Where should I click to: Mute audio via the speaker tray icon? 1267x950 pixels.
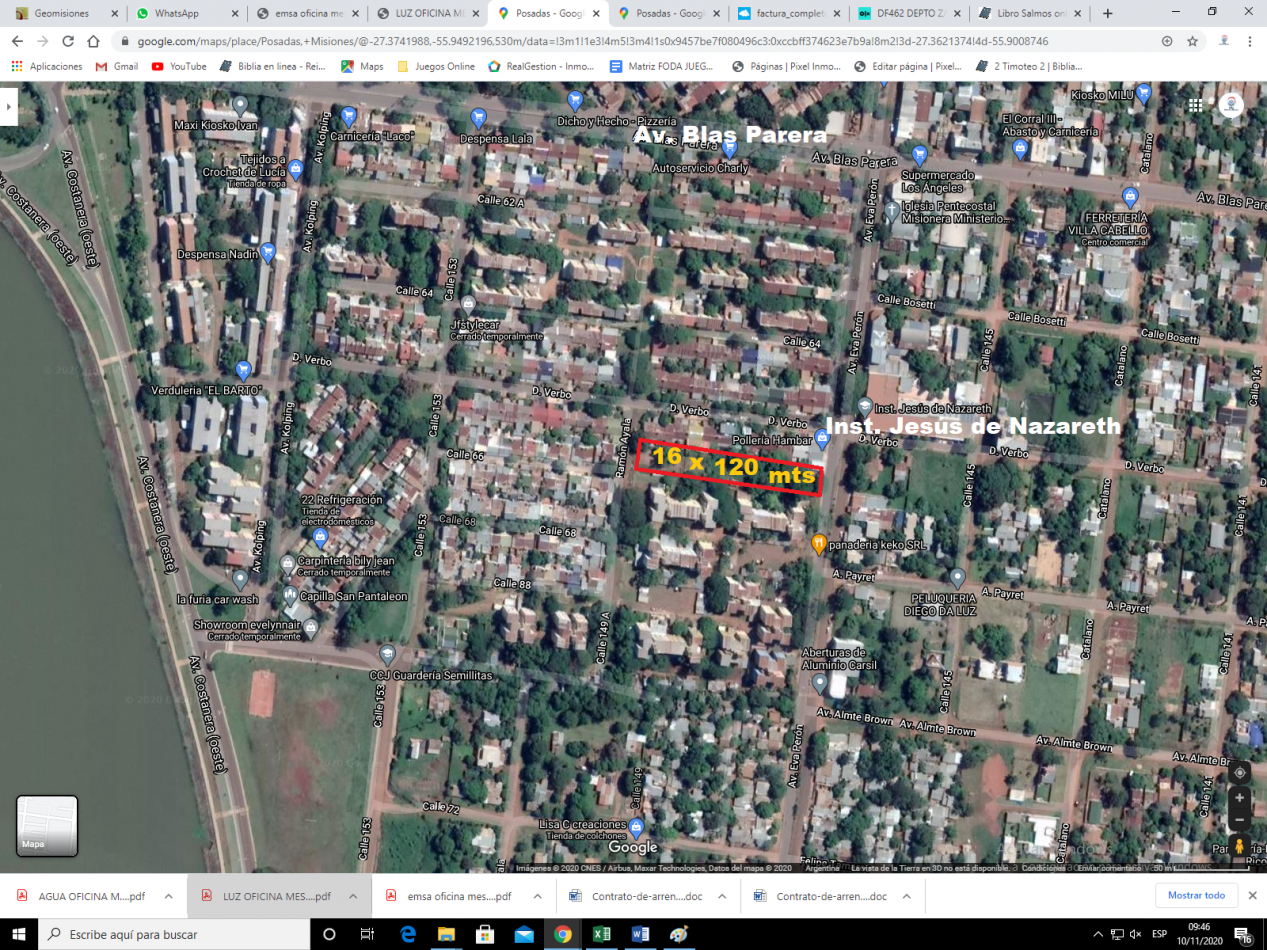click(1135, 936)
